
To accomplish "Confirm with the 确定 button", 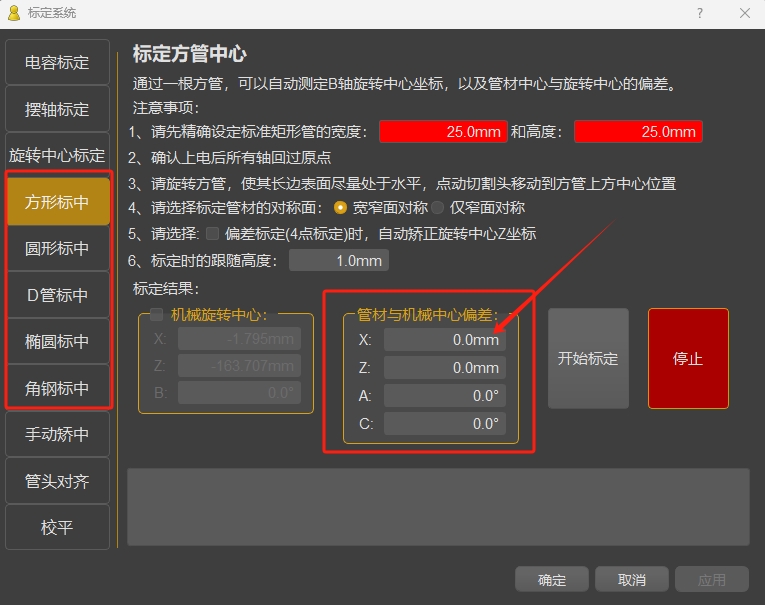I will (552, 580).
